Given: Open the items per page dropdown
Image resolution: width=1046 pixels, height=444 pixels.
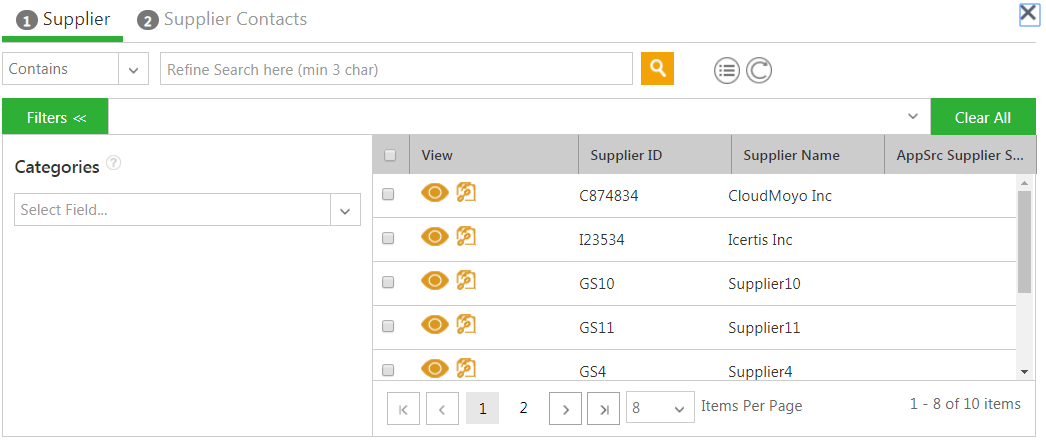Looking at the screenshot, I should click(x=660, y=407).
